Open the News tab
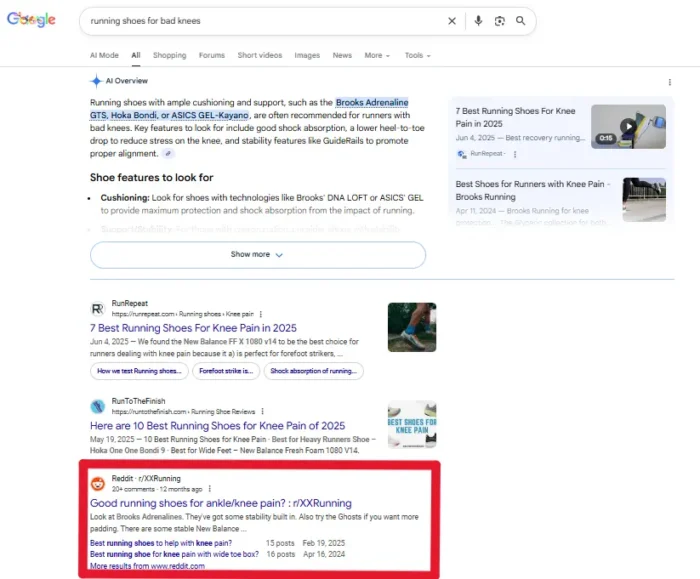Image resolution: width=700 pixels, height=579 pixels. pos(342,55)
